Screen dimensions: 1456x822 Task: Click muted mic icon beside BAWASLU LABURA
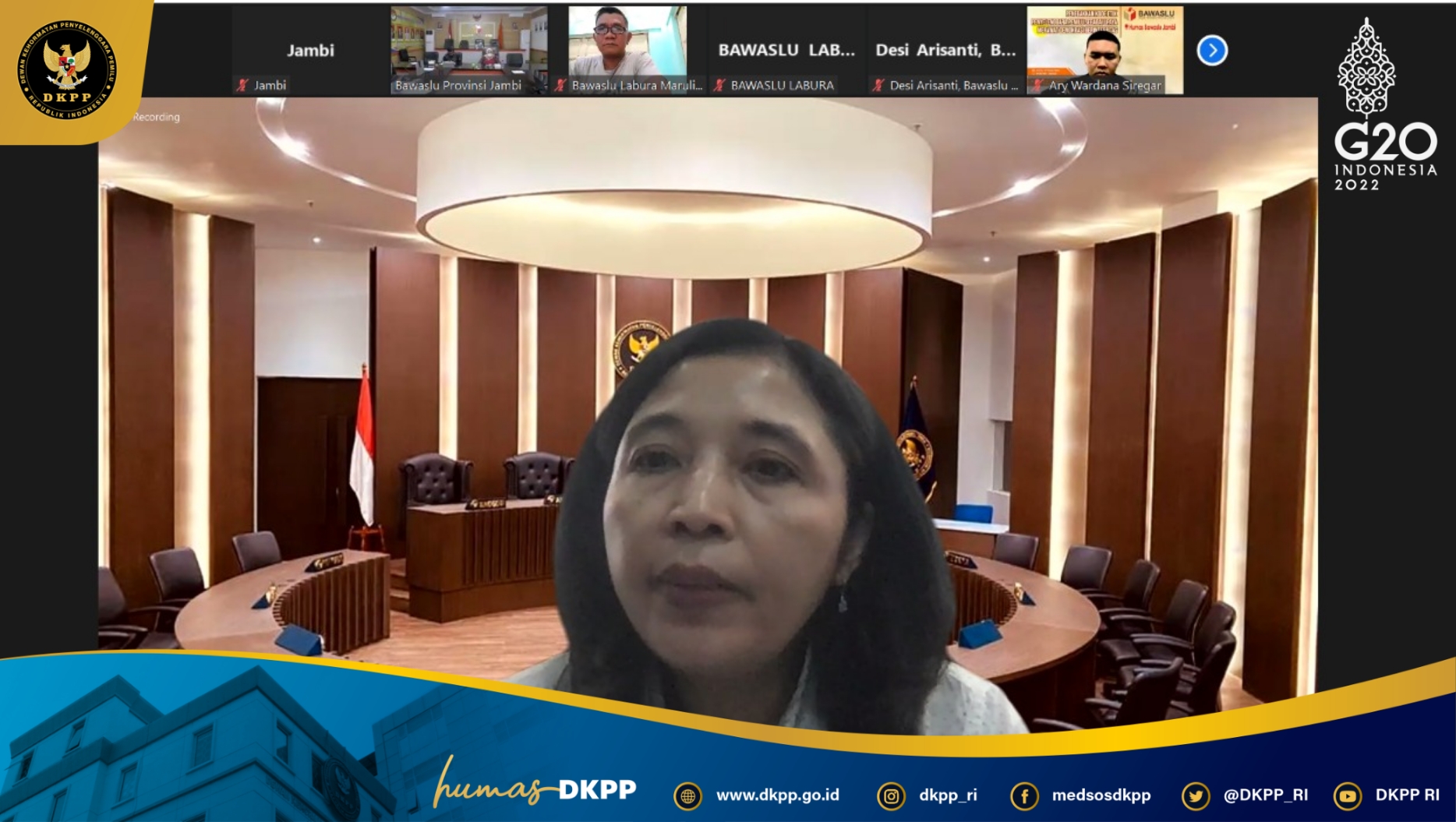click(720, 86)
